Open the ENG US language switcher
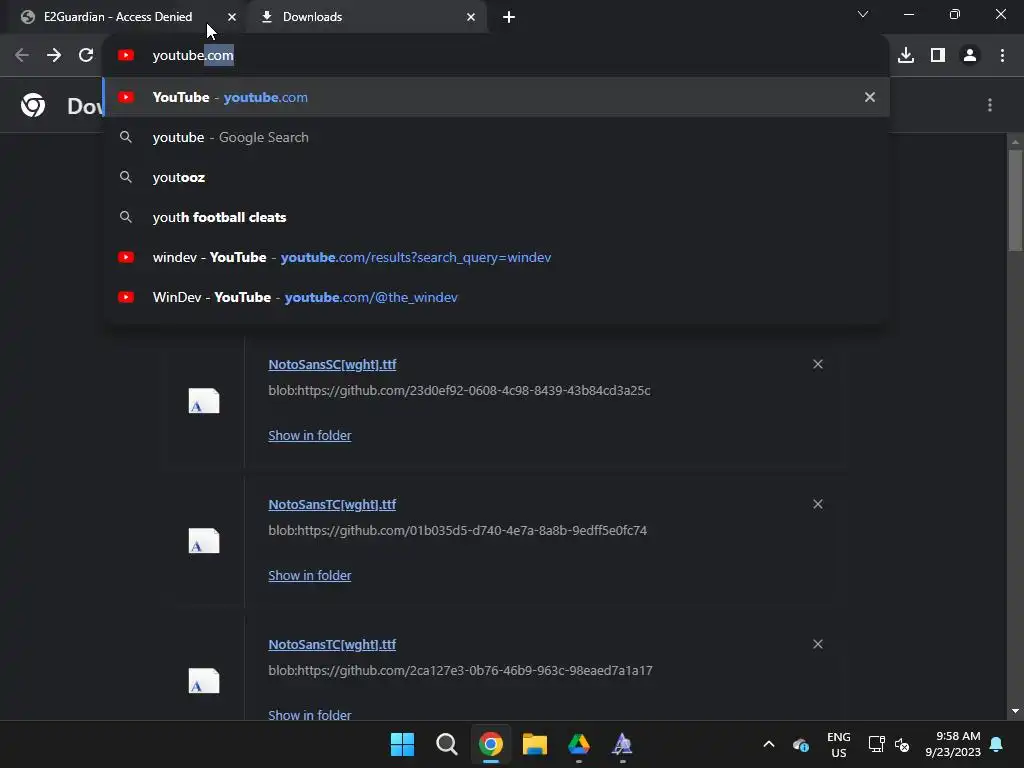This screenshot has width=1024, height=768. click(839, 744)
